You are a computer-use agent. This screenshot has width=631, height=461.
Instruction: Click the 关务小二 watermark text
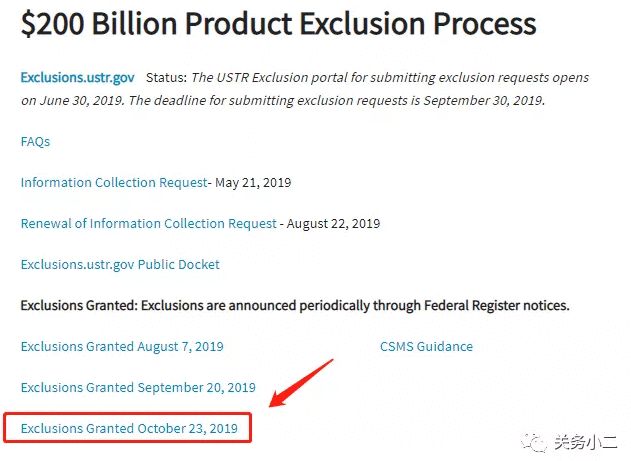(586, 442)
